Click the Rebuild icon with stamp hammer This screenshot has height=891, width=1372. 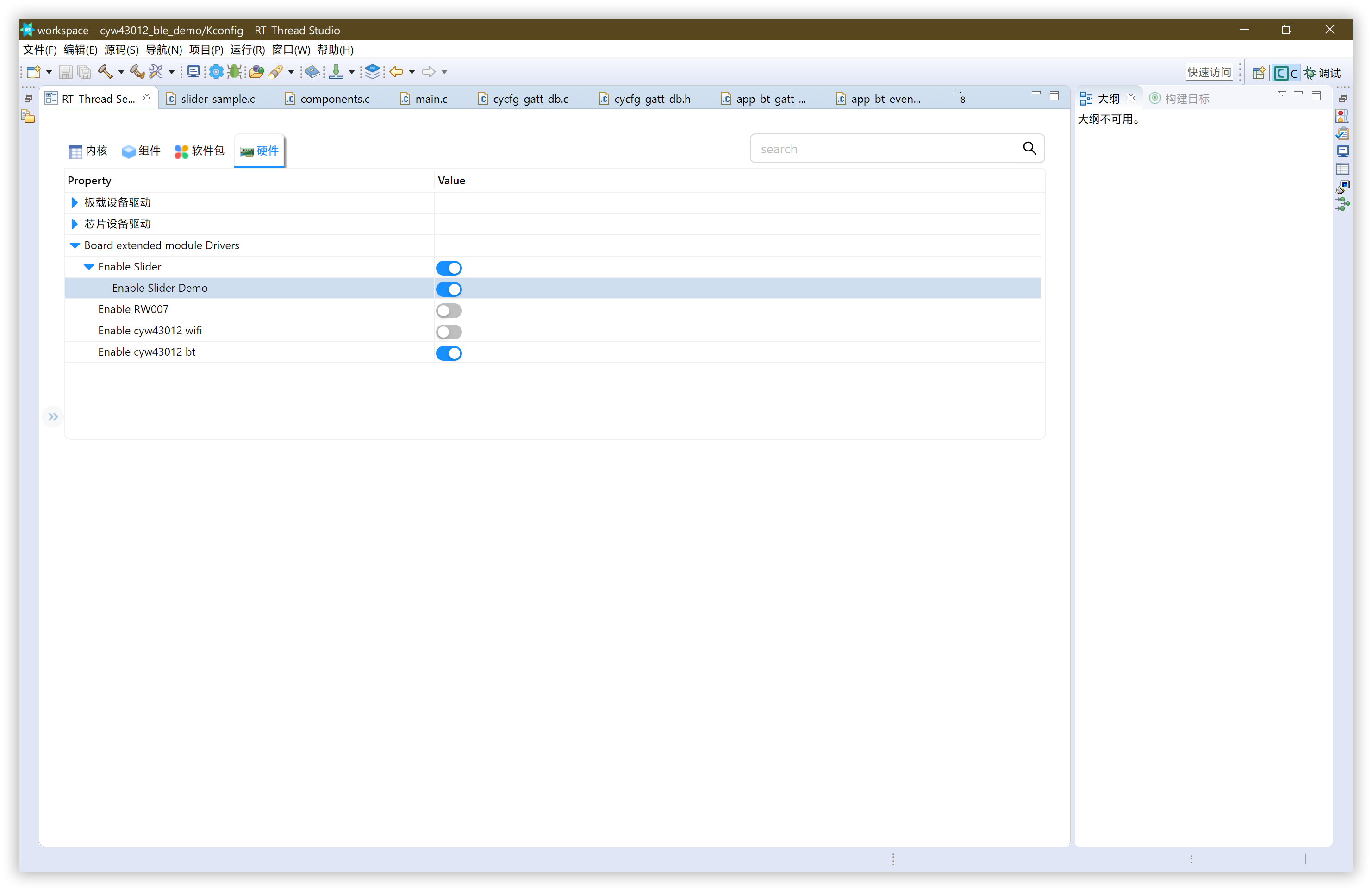click(x=137, y=72)
